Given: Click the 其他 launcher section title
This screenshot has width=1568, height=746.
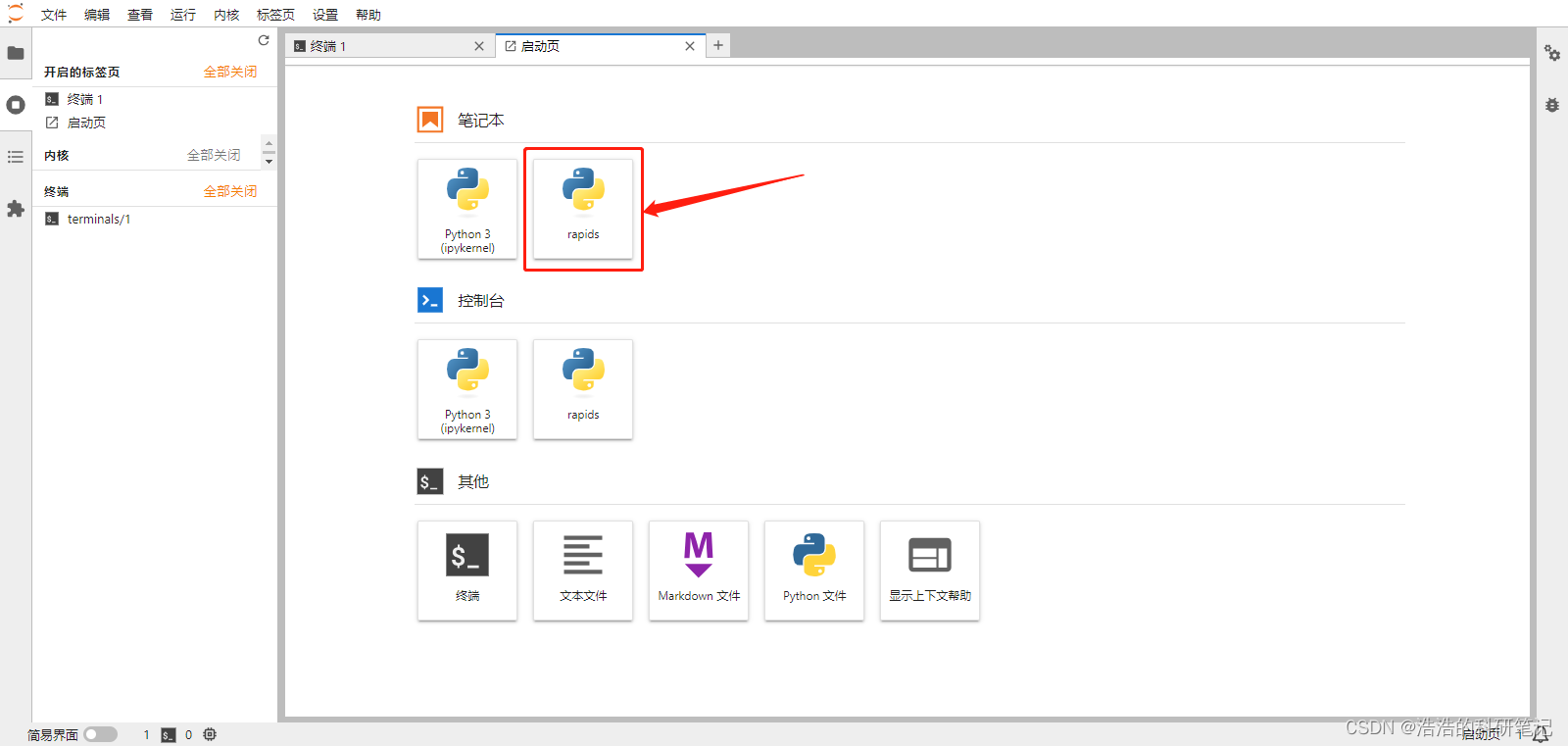Looking at the screenshot, I should pyautogui.click(x=473, y=481).
